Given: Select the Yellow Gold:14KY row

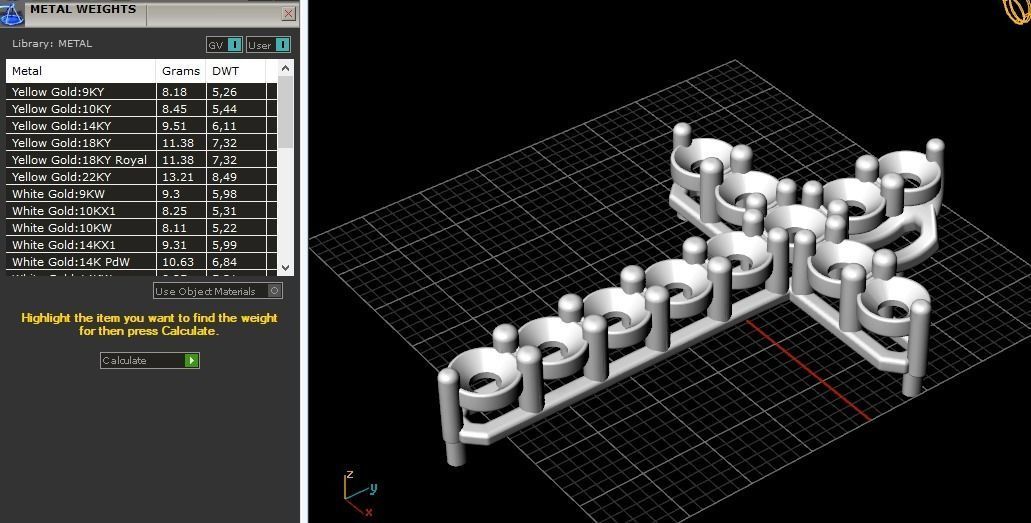Looking at the screenshot, I should click(141, 126).
